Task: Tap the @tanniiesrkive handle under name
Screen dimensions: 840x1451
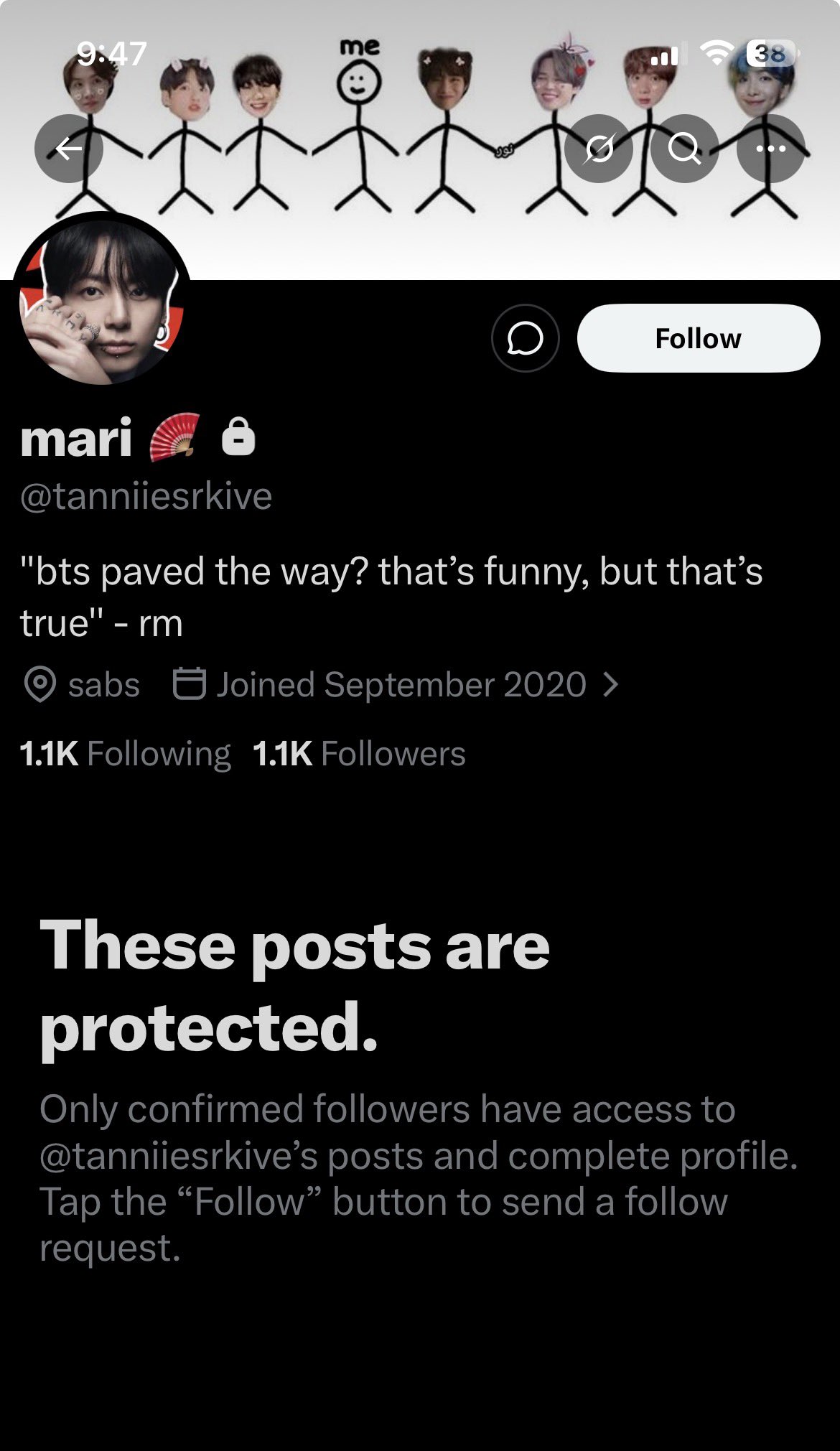Action: coord(146,497)
